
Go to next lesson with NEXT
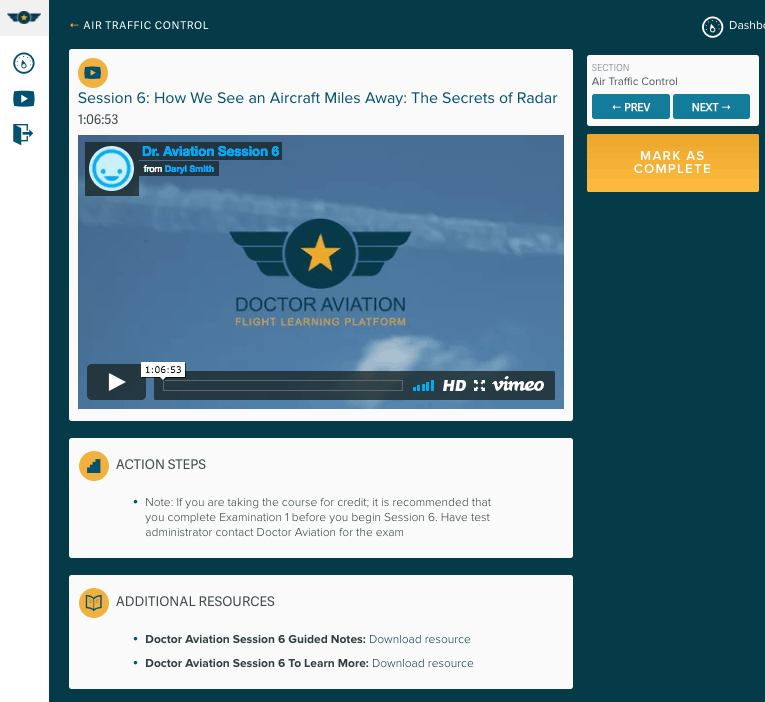[711, 107]
